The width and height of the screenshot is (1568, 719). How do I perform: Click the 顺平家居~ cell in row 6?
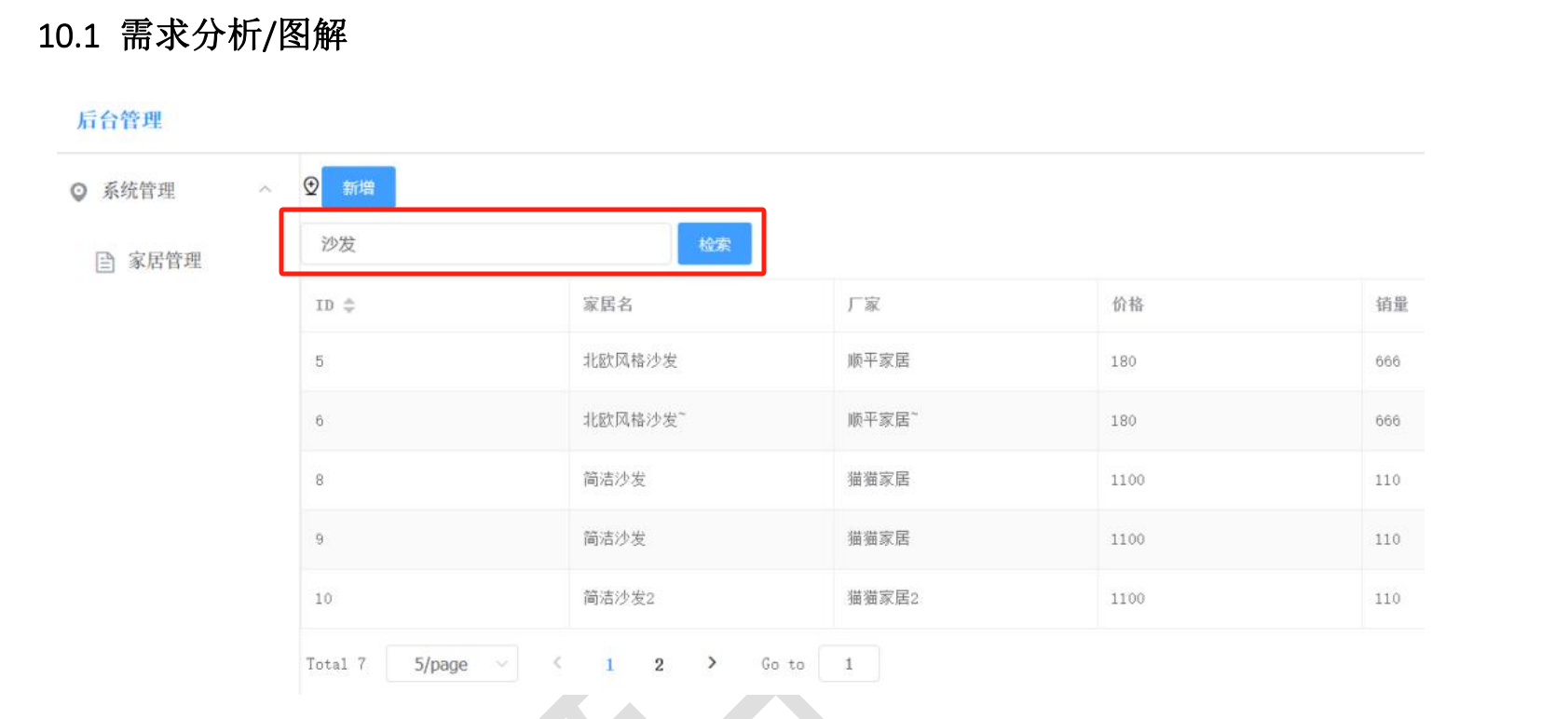tap(881, 420)
